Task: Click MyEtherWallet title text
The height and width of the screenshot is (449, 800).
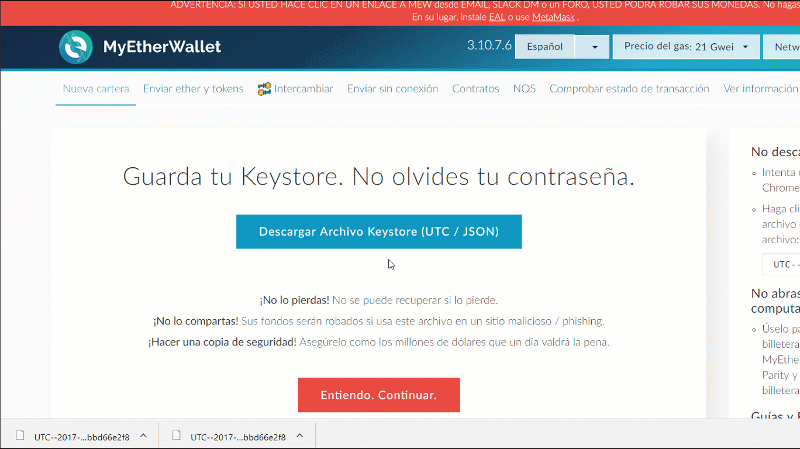Action: pos(162,47)
